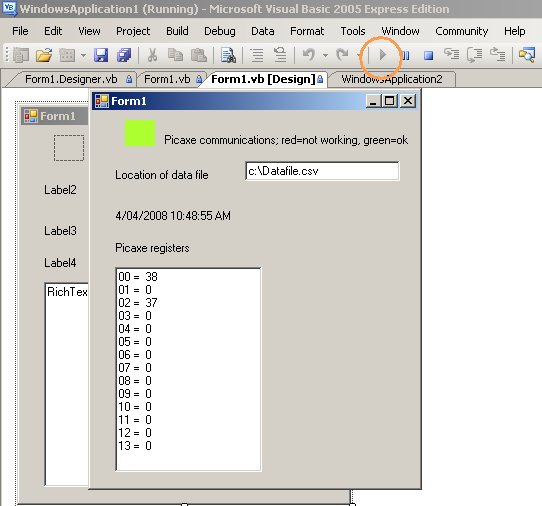Screen dimensions: 542x506
Task: Click the Solution Explorer toolbar icon
Action: [x=526, y=55]
